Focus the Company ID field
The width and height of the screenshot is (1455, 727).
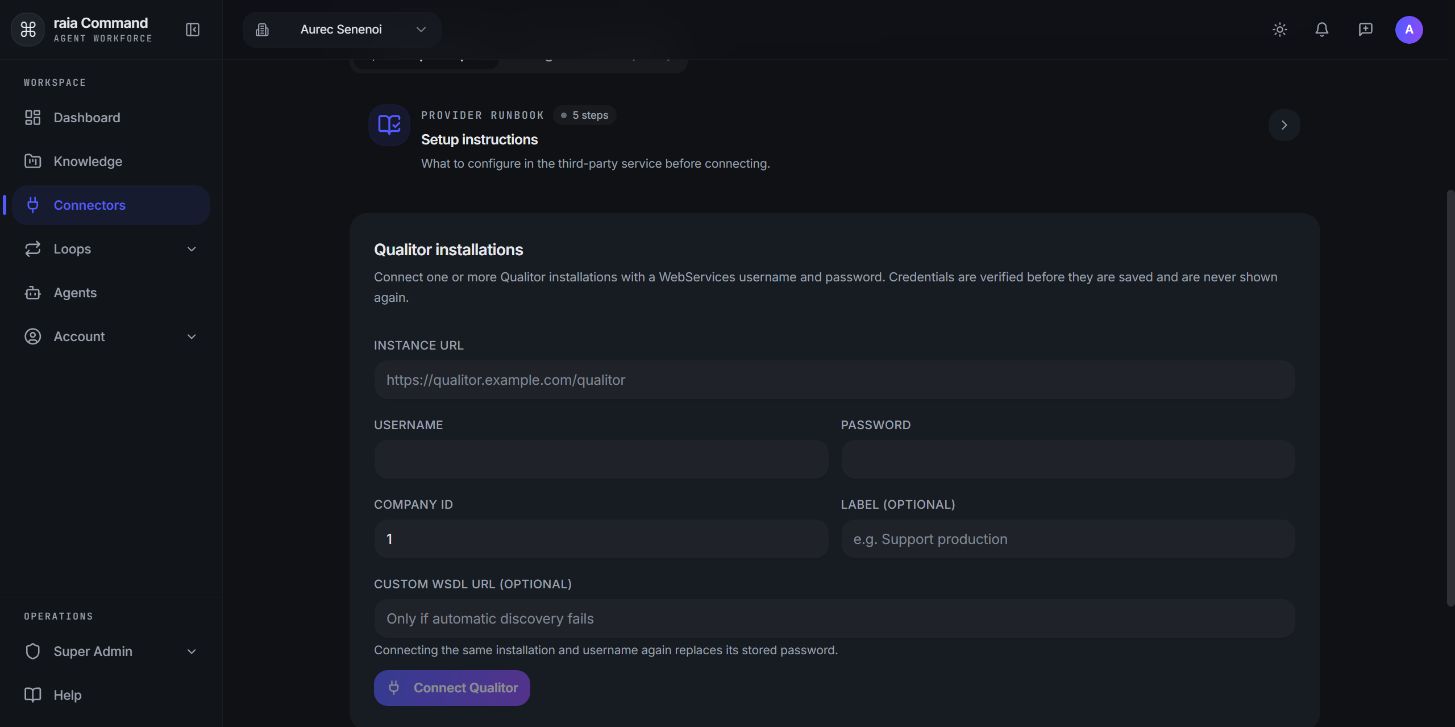click(x=601, y=539)
